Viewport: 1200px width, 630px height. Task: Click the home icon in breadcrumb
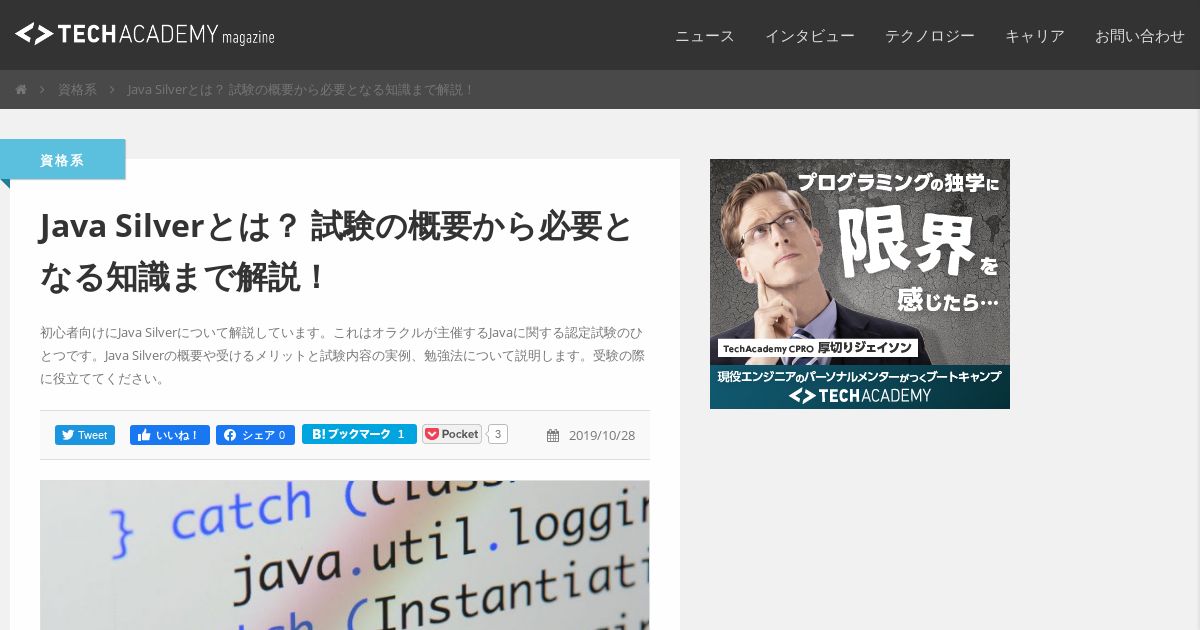[21, 90]
